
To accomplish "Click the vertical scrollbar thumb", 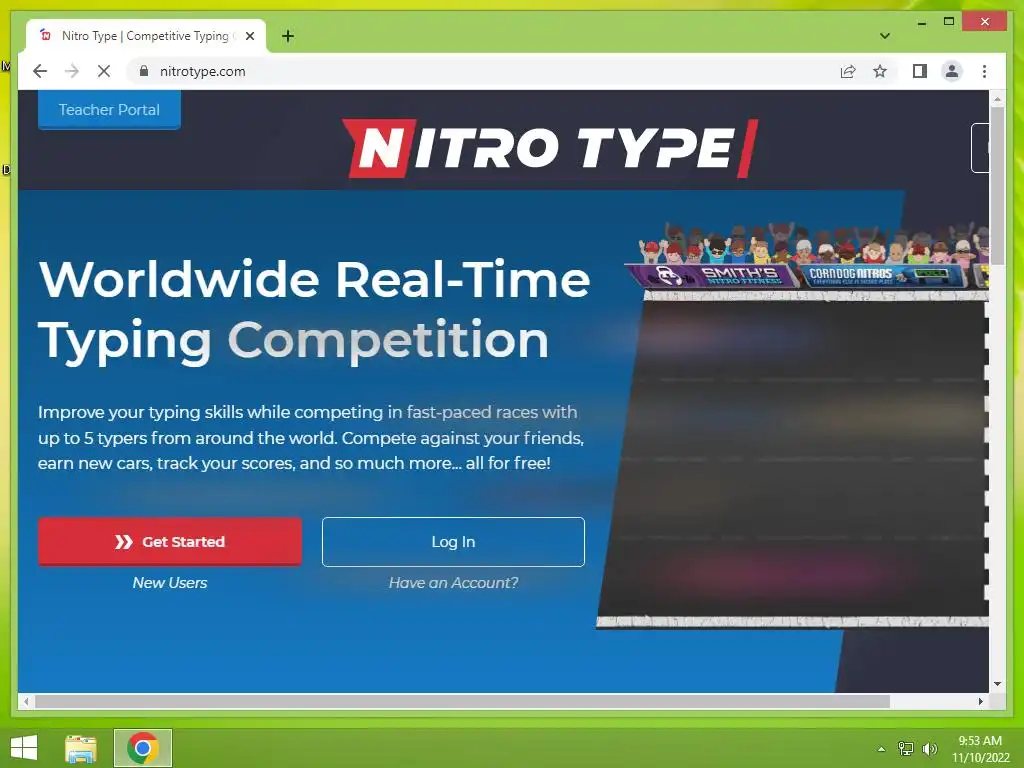I will [x=997, y=186].
